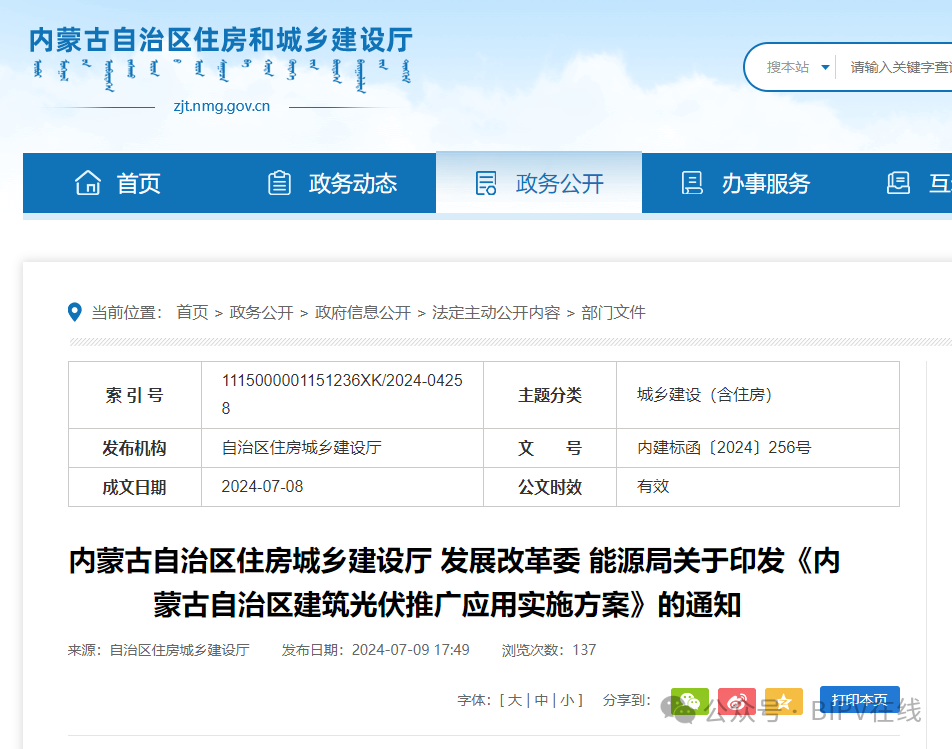Select the 政务公开 navigation tab
Viewport: 952px width, 749px height.
pyautogui.click(x=539, y=183)
